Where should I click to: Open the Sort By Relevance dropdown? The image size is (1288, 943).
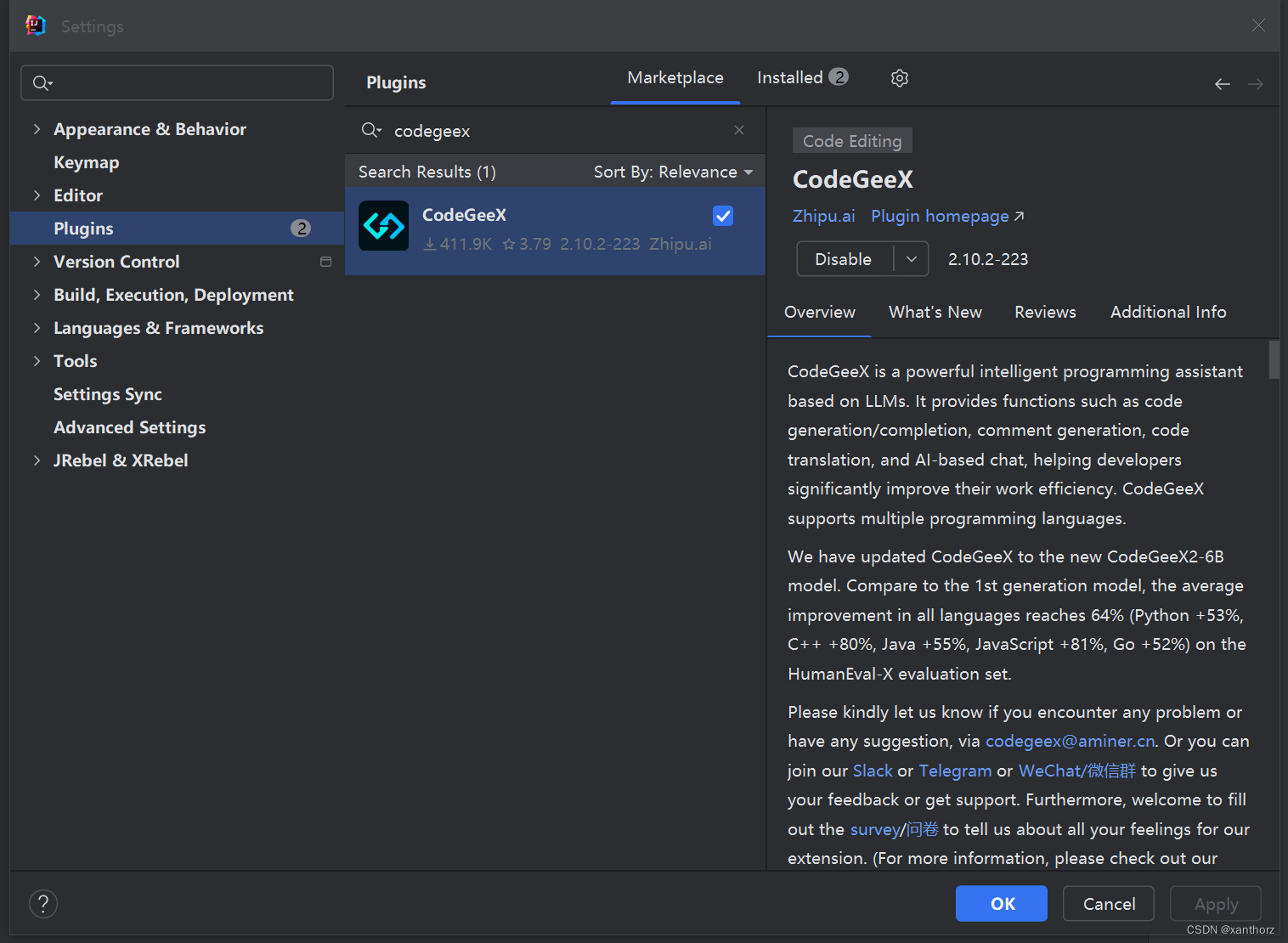[673, 172]
